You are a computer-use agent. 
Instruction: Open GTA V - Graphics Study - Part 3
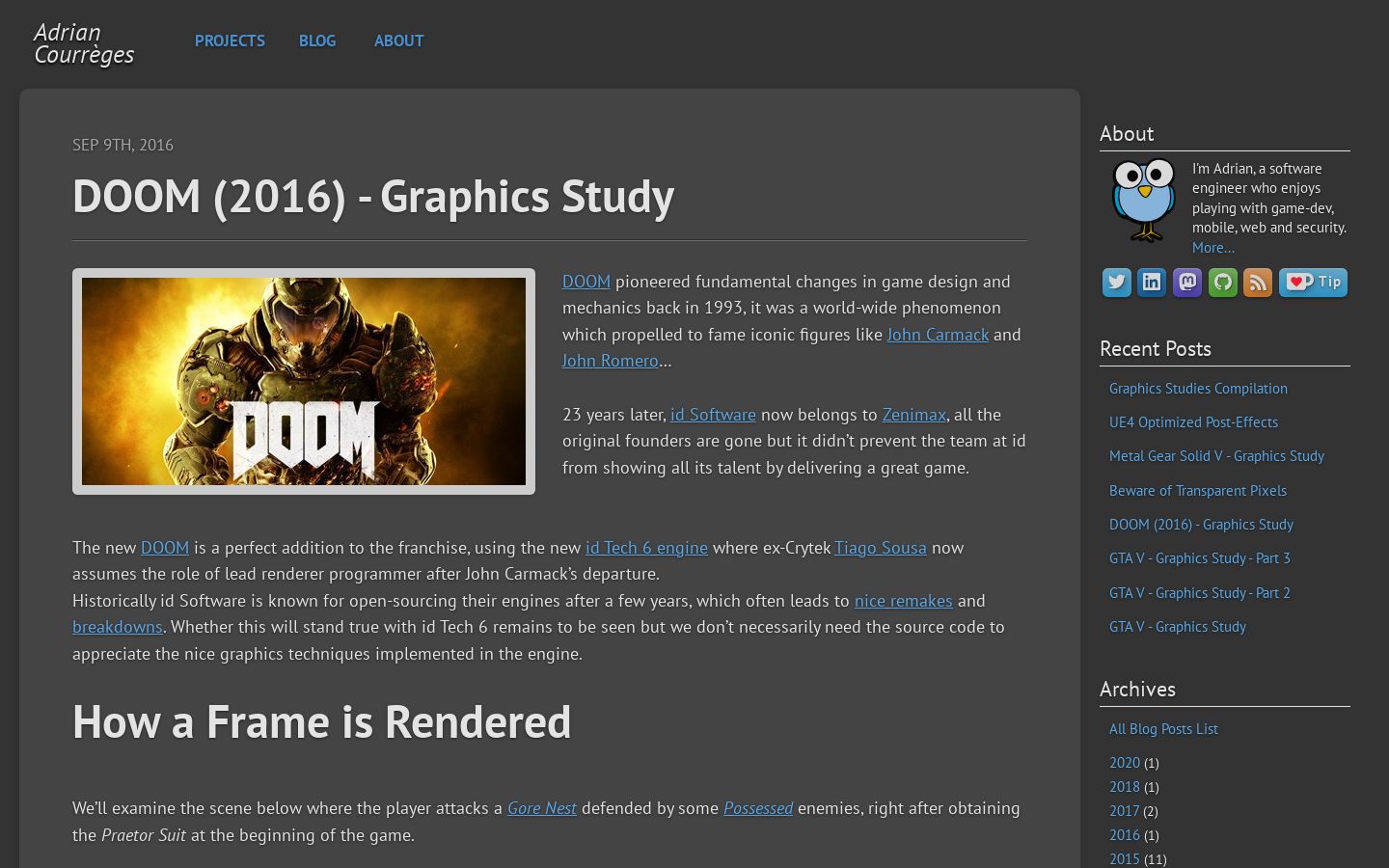click(x=1200, y=558)
